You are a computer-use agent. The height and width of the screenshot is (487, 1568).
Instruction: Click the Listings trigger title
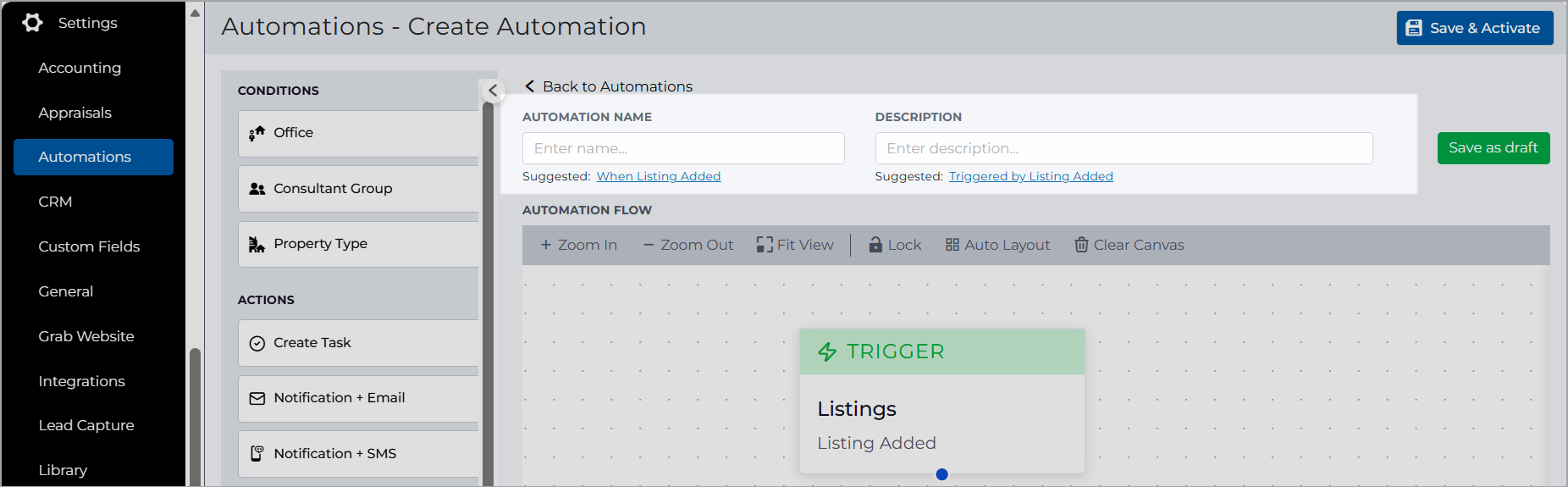click(857, 409)
